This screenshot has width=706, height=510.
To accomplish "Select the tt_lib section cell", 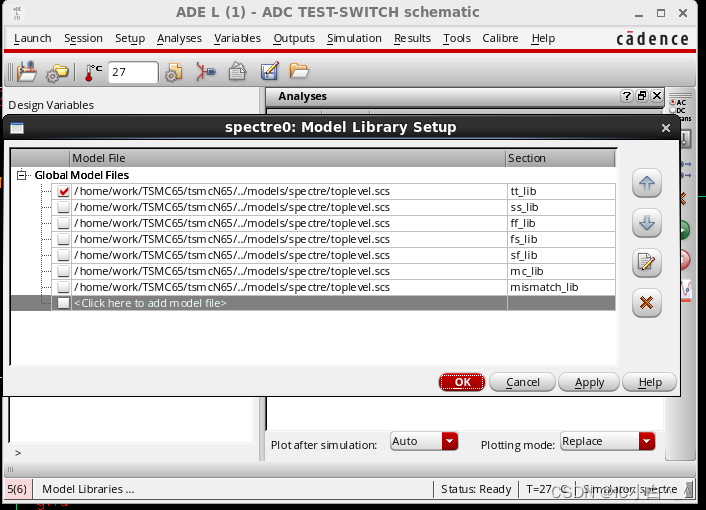I will coord(561,191).
